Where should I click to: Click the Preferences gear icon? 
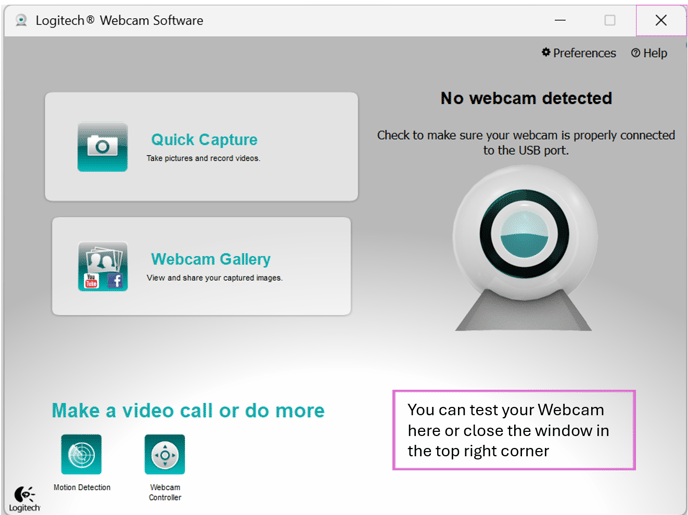(546, 53)
